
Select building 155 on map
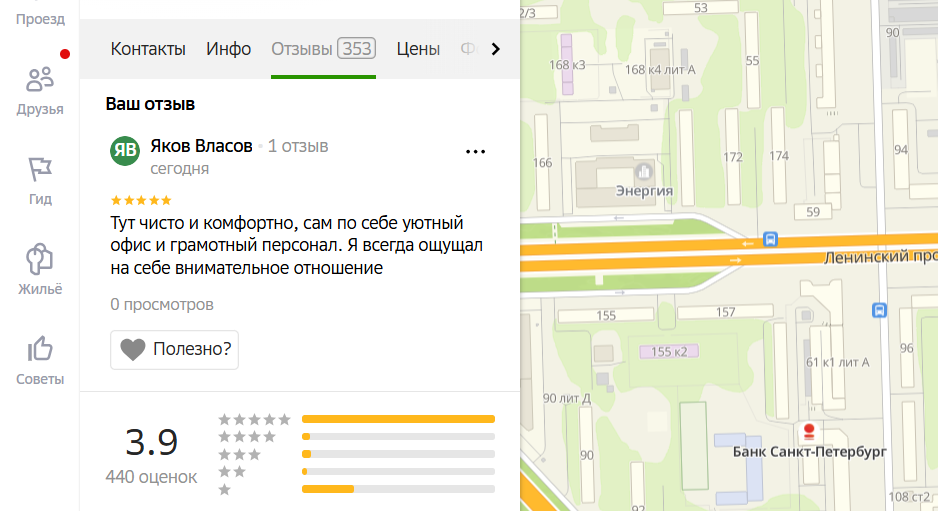(x=606, y=315)
